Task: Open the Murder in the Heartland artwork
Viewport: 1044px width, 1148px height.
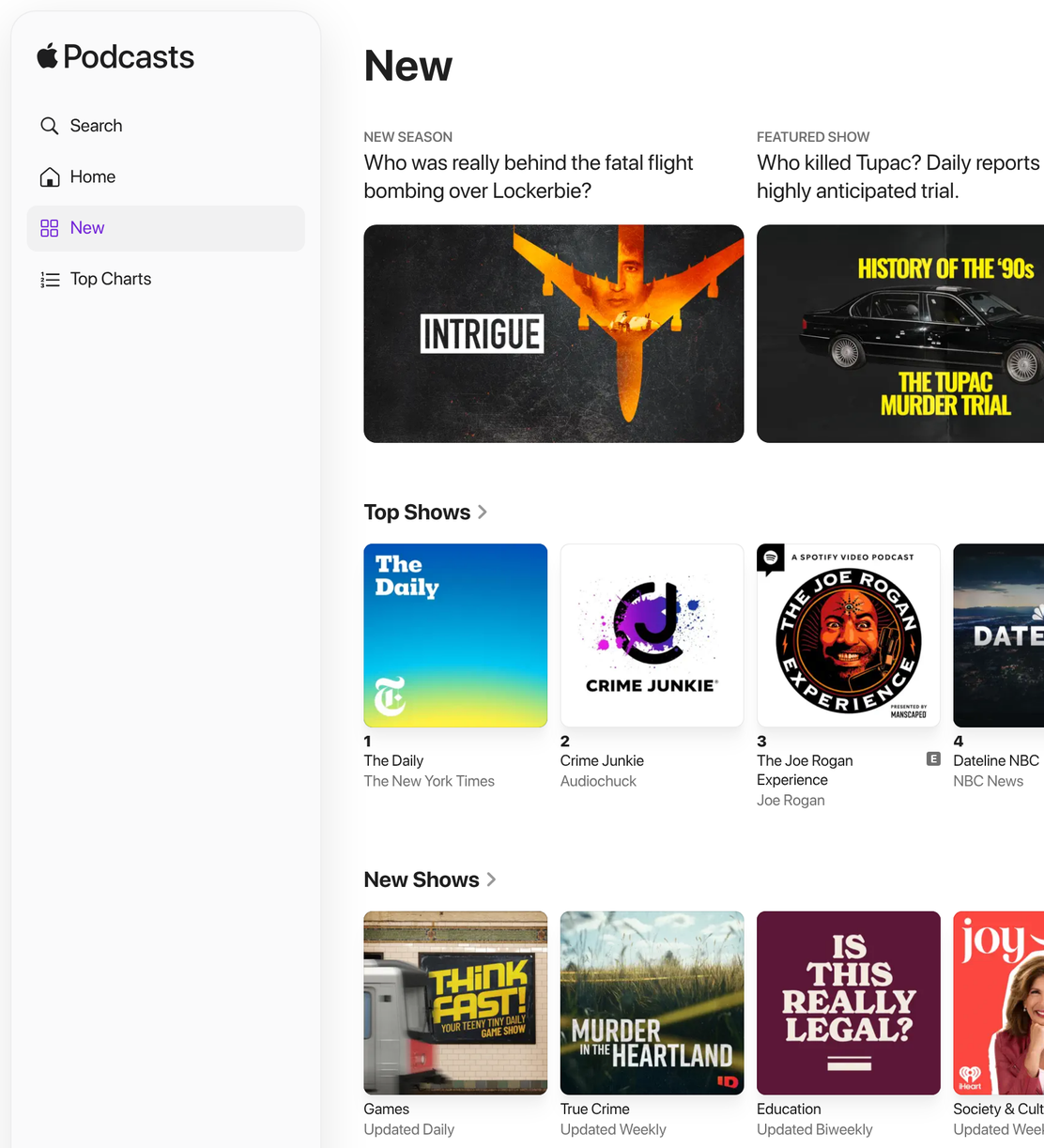Action: (x=652, y=1003)
